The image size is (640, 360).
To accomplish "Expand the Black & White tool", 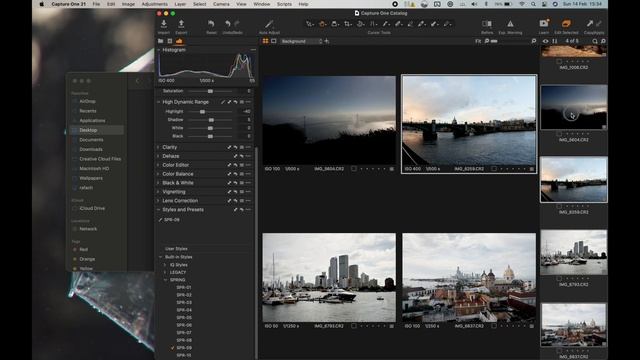I will (x=159, y=183).
